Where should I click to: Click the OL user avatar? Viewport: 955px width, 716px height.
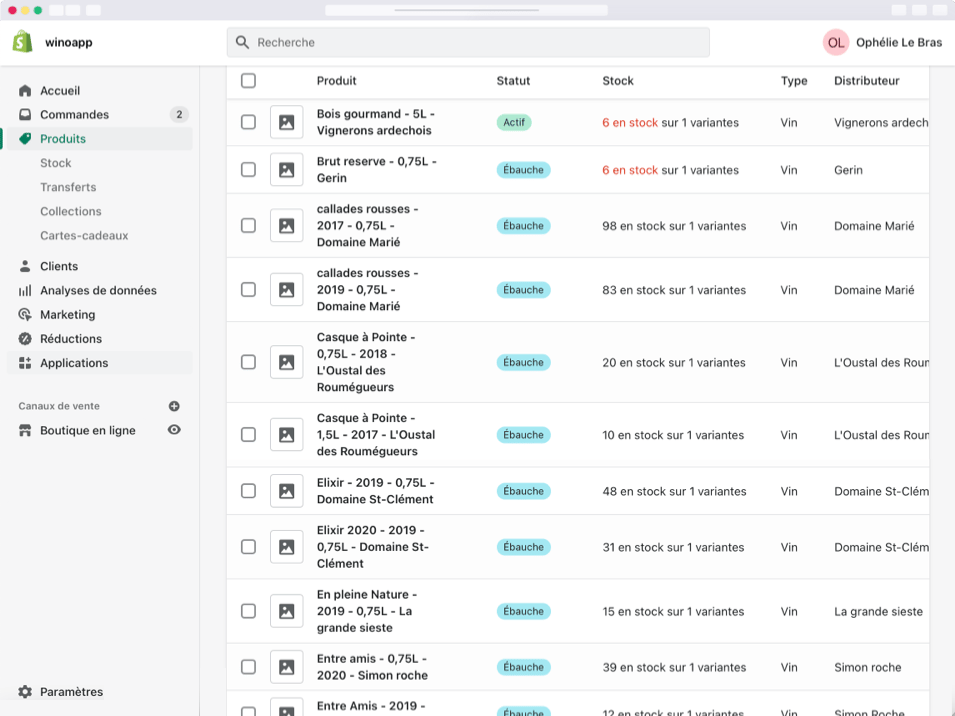836,43
